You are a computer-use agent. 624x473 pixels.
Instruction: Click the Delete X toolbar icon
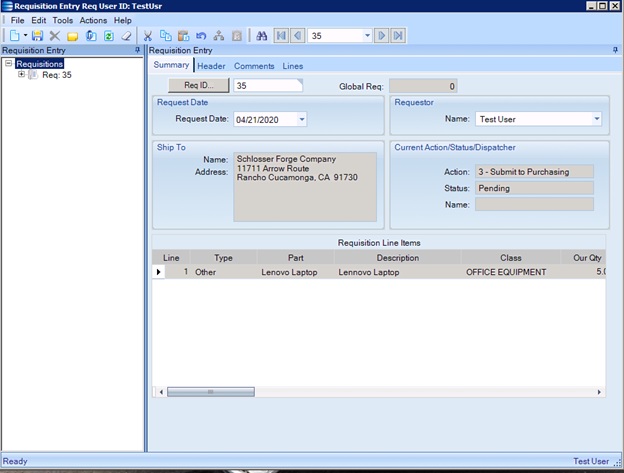[x=55, y=36]
